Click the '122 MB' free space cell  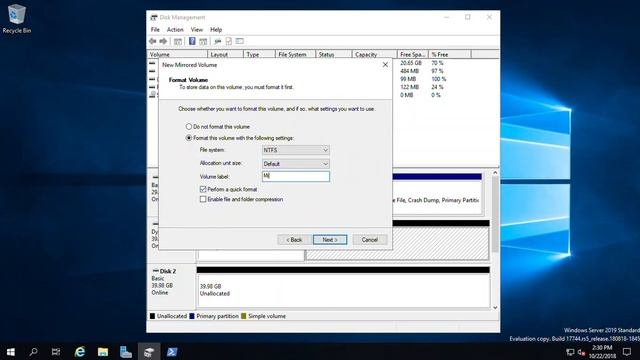409,87
